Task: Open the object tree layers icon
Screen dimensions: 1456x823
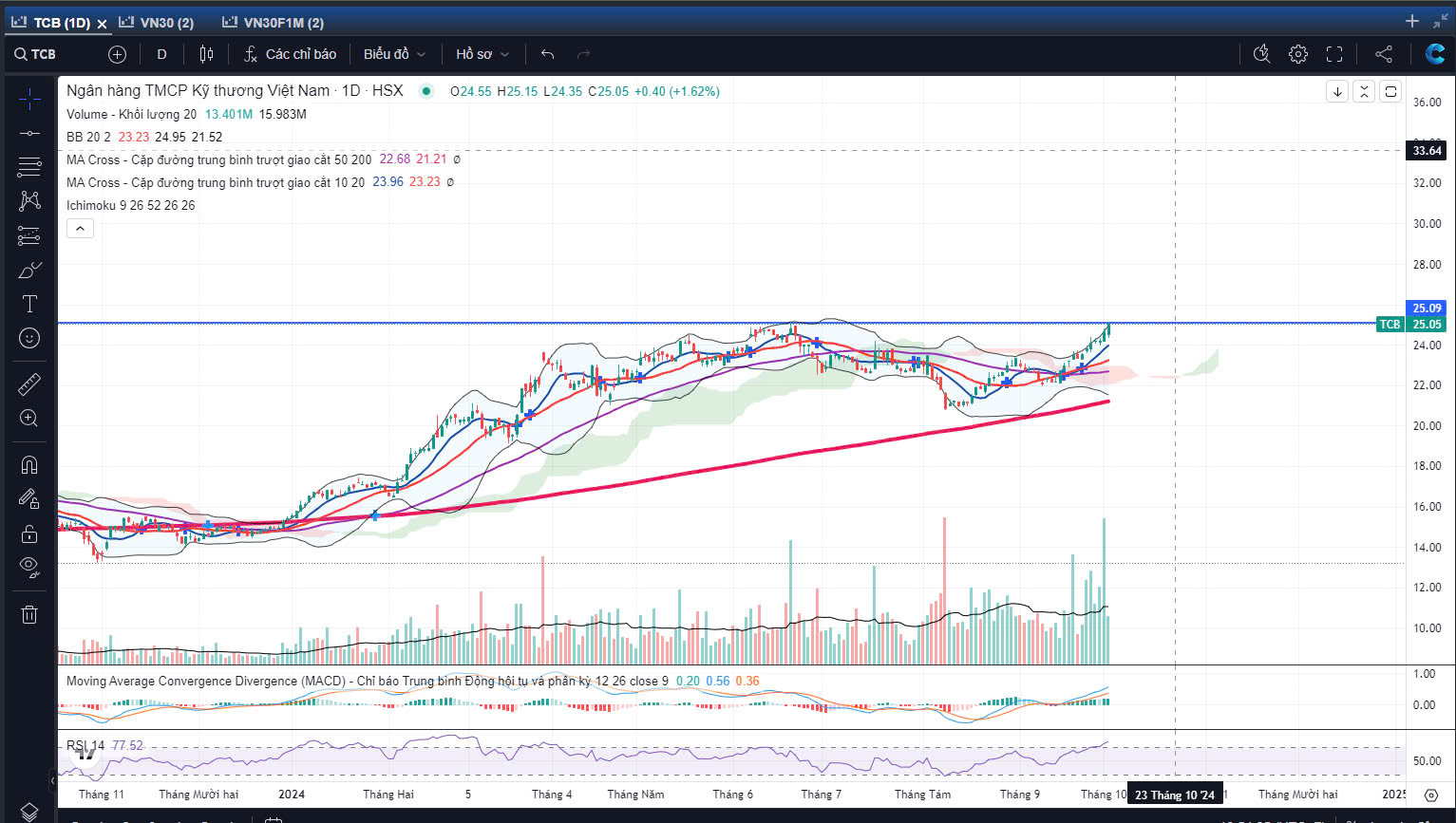Action: 29,813
